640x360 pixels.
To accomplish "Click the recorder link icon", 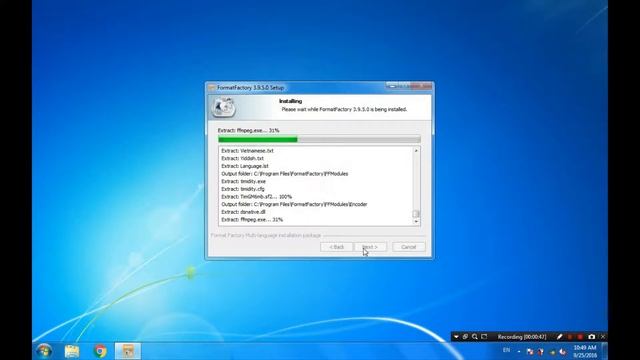I will coord(465,337).
